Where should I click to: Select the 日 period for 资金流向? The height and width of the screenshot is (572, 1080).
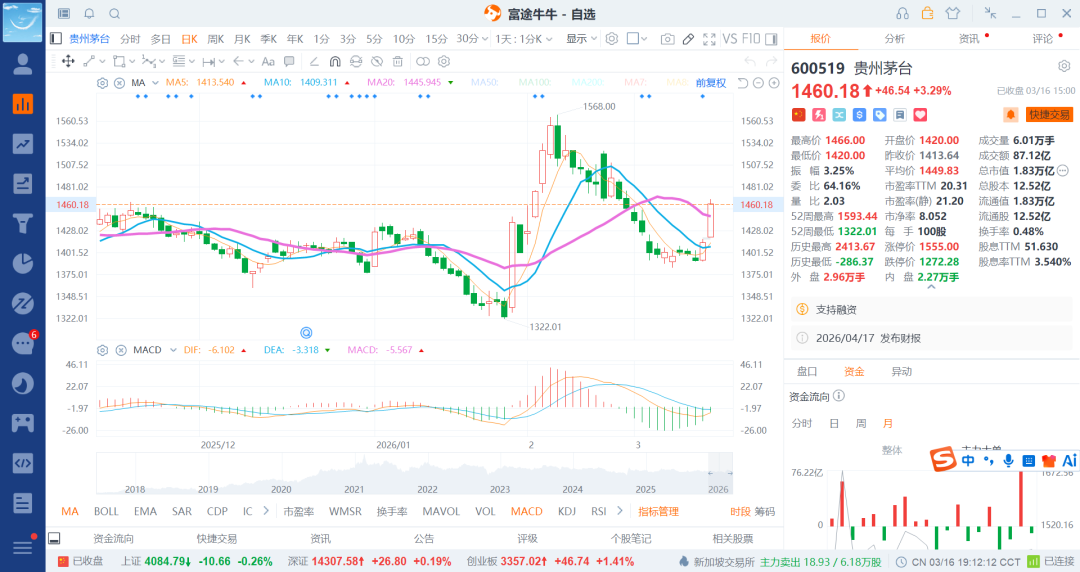[x=834, y=423]
